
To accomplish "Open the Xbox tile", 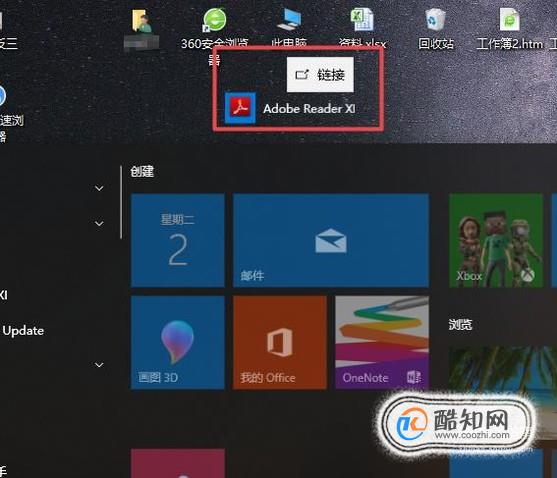I will [x=496, y=240].
